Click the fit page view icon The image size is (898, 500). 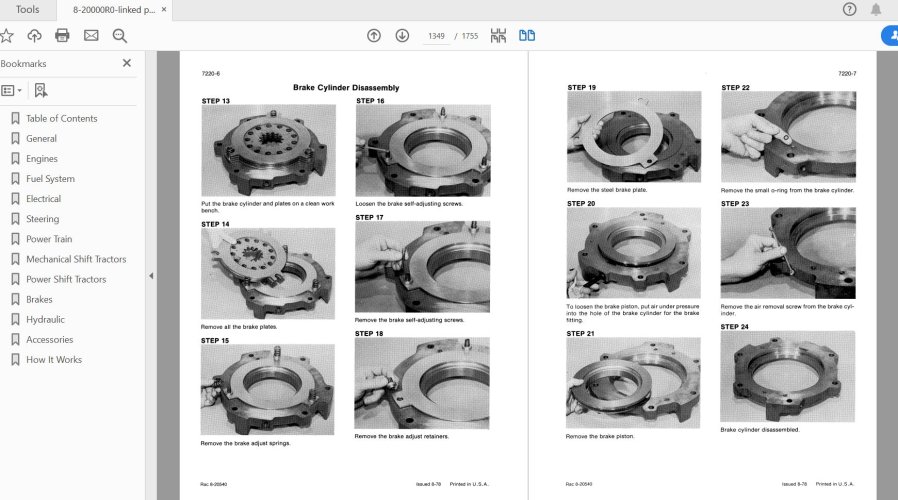tap(498, 36)
